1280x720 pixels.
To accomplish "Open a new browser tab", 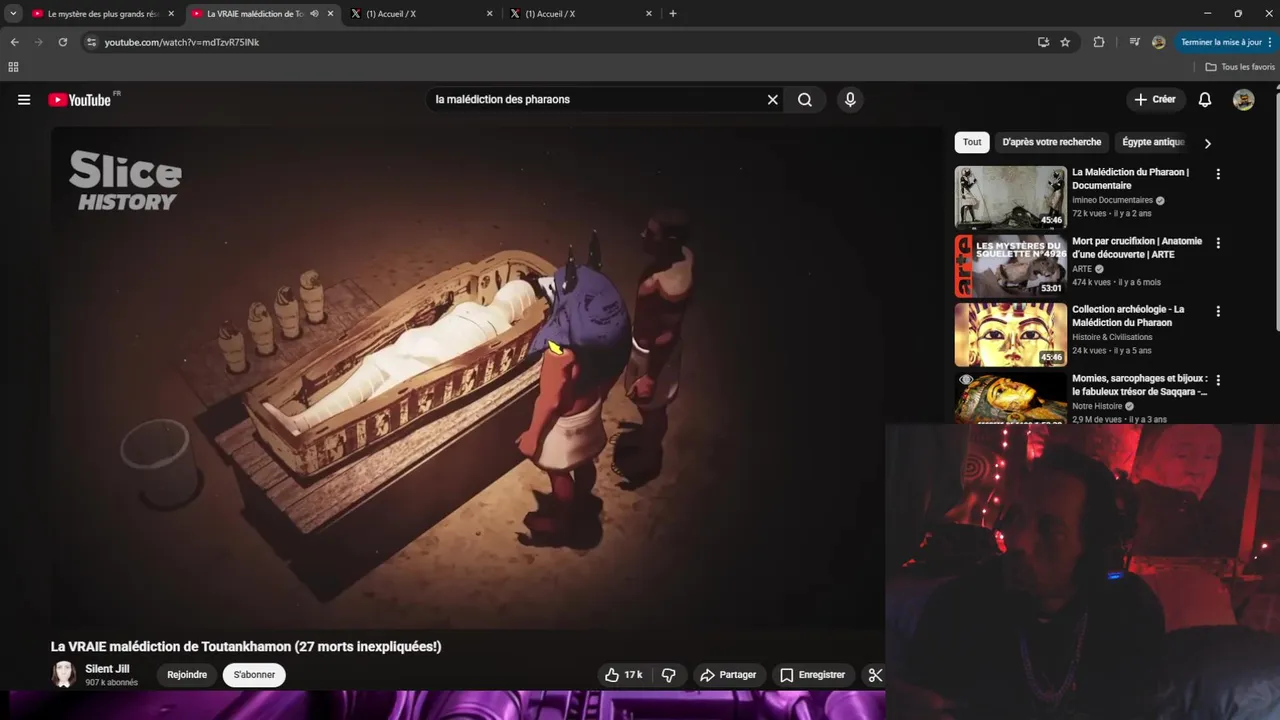I will pos(672,14).
